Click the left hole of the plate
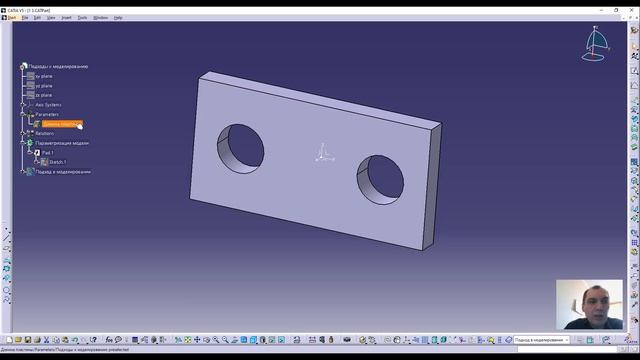 [240, 149]
